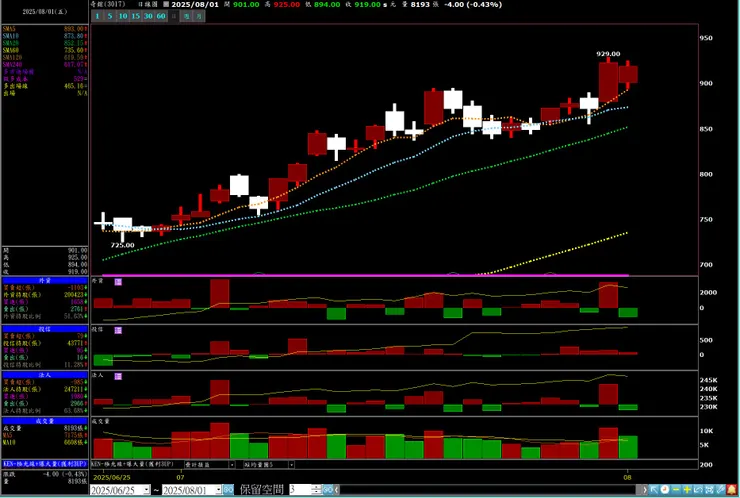Select the monthly (月) chart interval

tap(199, 16)
